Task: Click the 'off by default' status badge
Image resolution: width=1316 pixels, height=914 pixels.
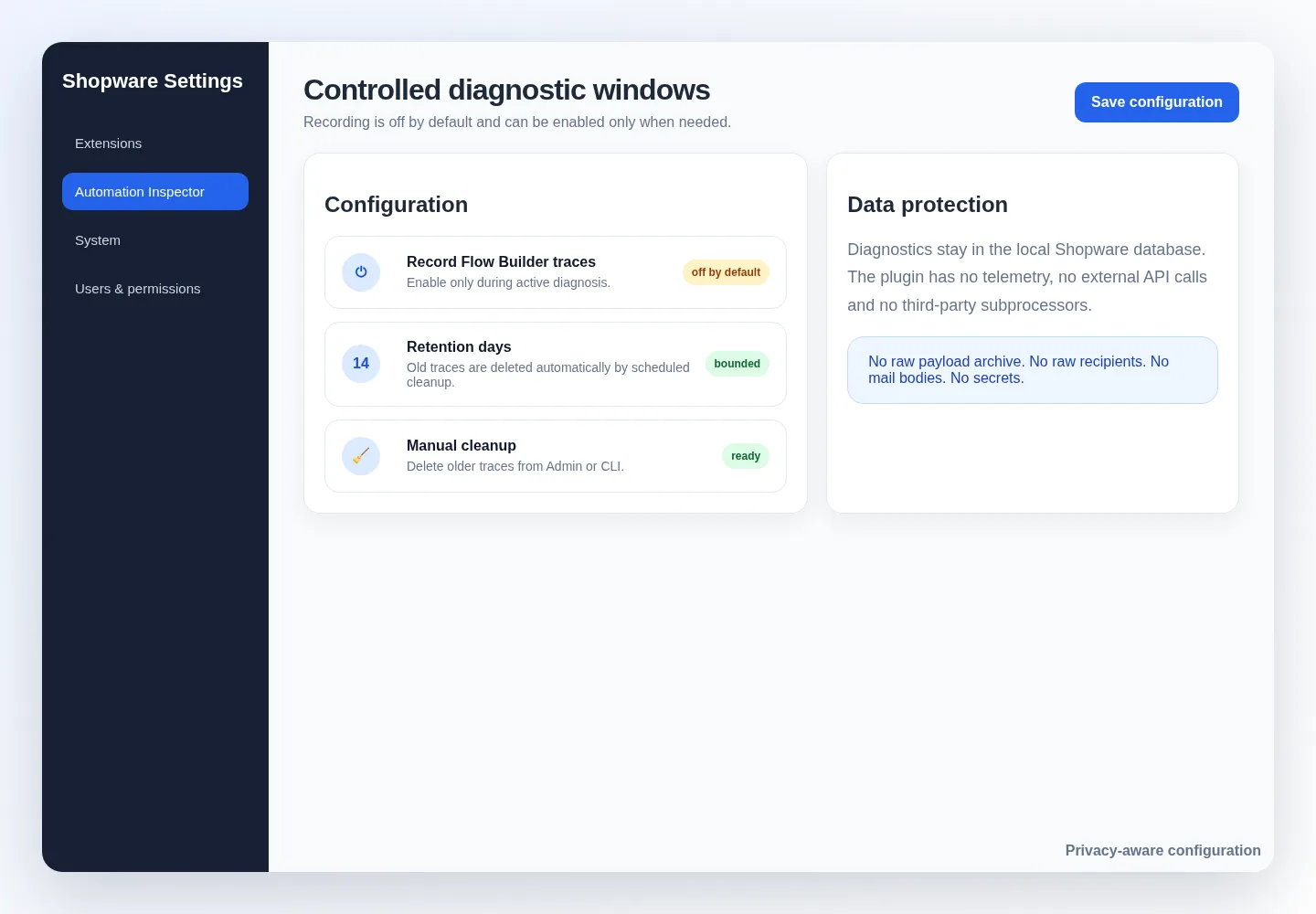Action: click(x=726, y=272)
